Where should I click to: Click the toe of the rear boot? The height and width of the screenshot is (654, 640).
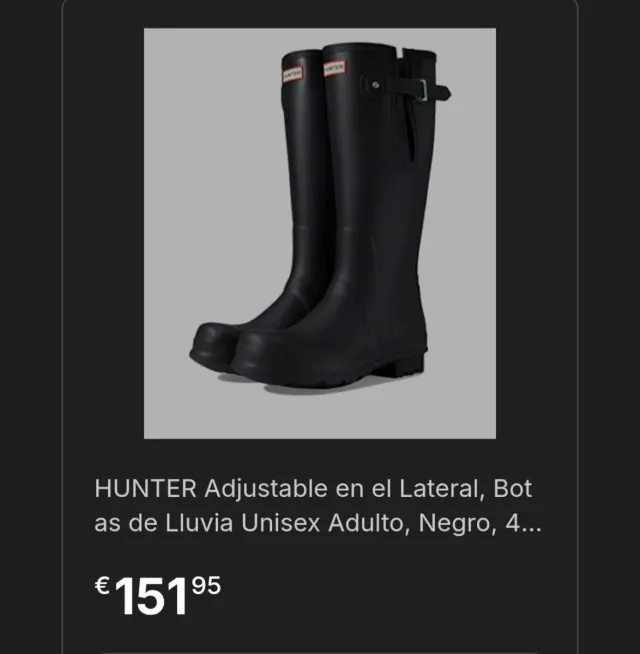pyautogui.click(x=209, y=346)
